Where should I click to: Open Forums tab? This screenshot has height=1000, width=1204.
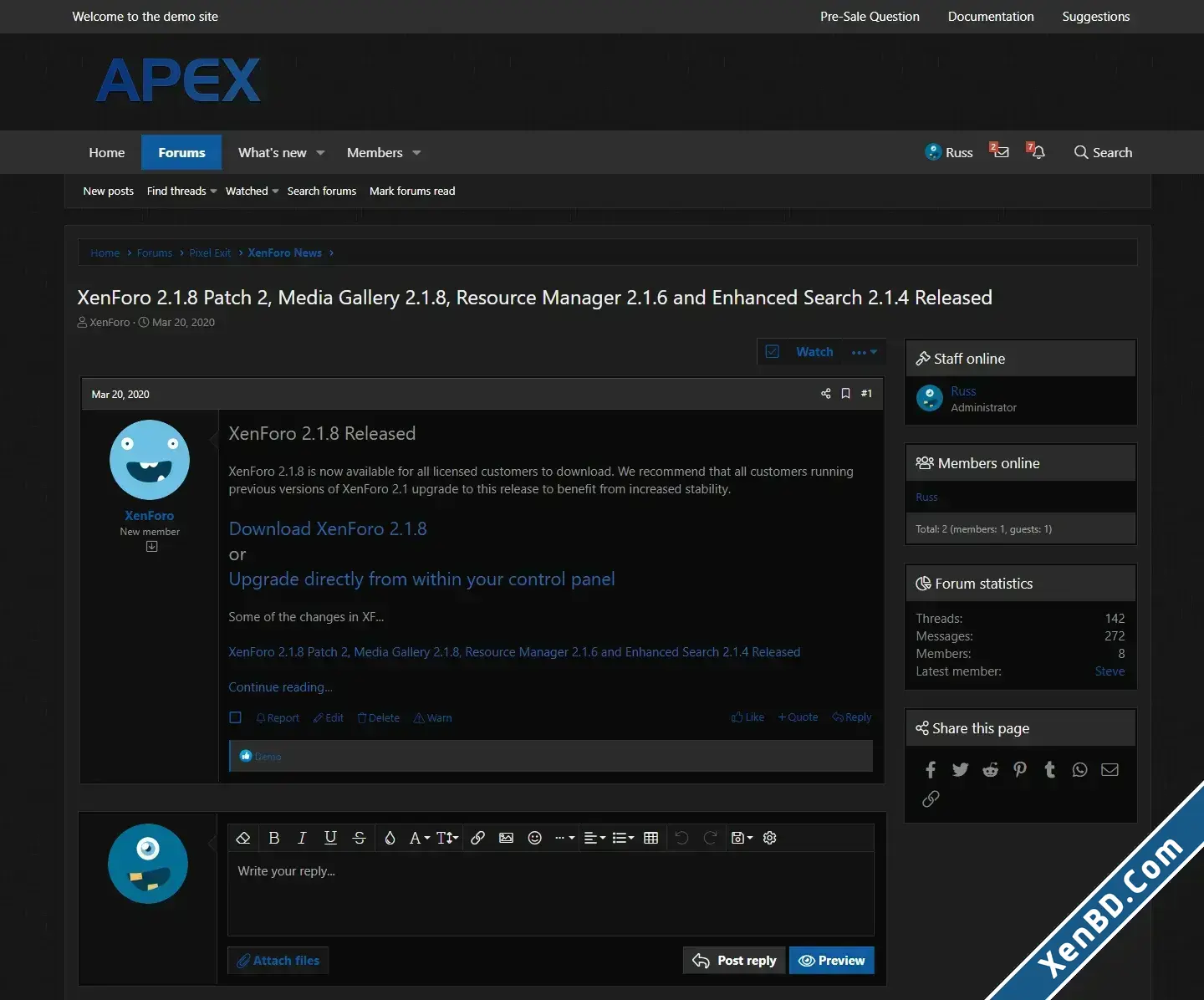(x=181, y=152)
